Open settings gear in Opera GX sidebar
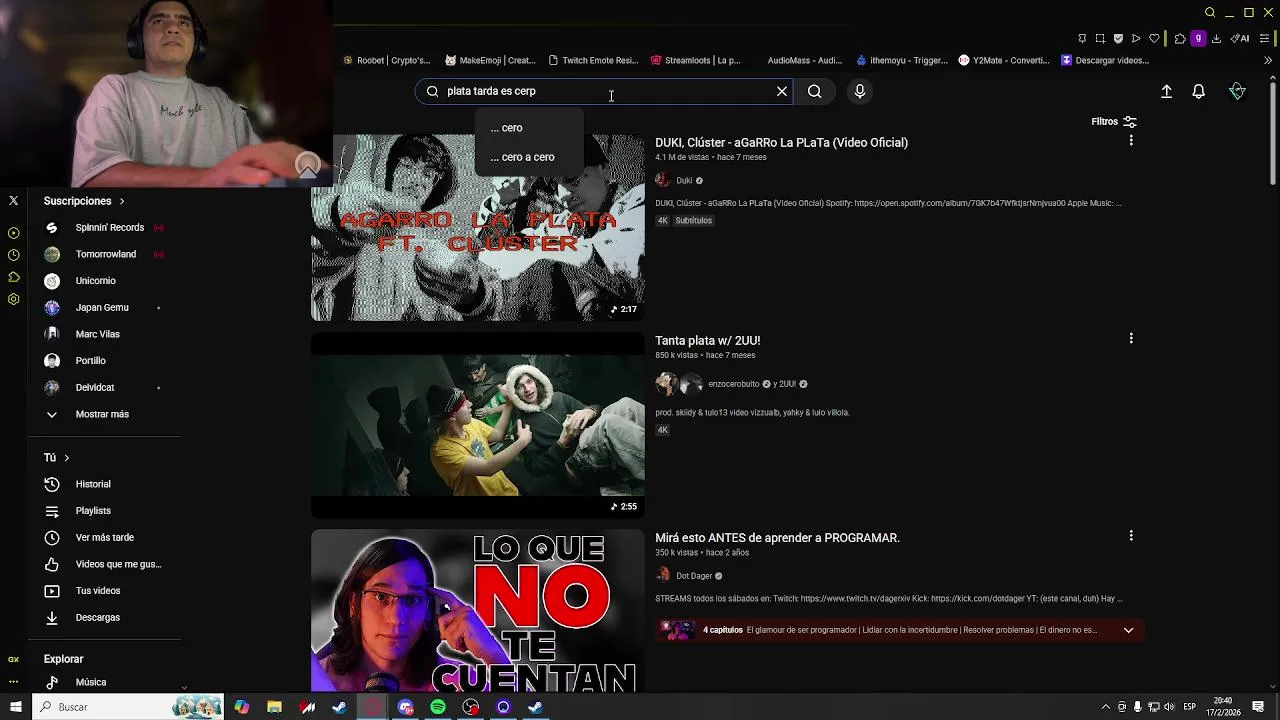Screen dimensions: 1280x720 point(13,299)
